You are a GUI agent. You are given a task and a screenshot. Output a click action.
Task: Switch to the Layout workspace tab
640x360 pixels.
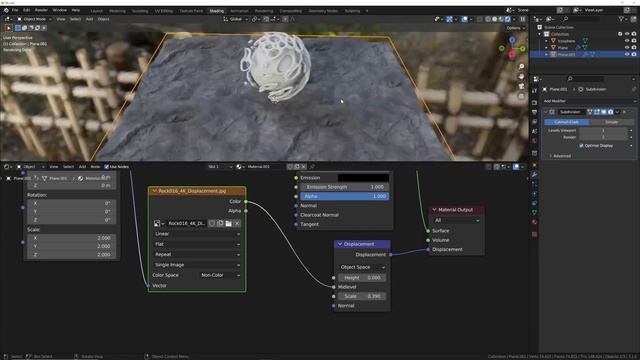tap(97, 11)
